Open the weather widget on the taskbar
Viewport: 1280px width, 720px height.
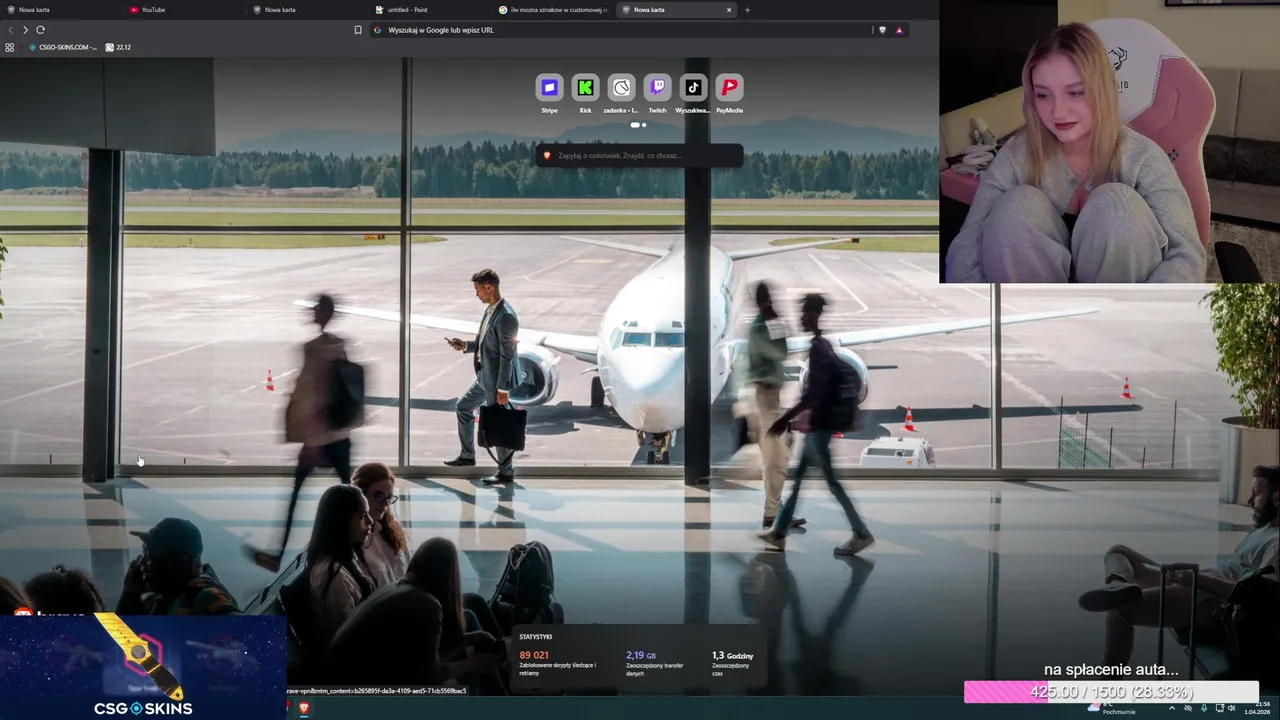[1114, 708]
